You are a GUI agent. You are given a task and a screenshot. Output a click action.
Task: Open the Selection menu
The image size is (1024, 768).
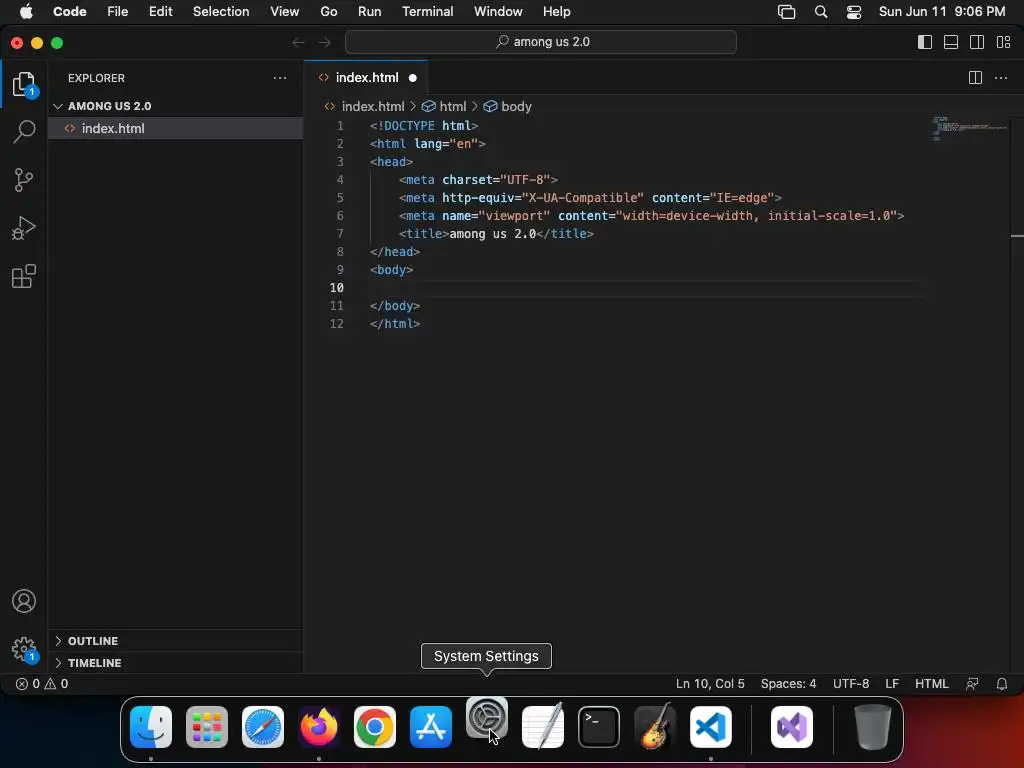click(x=221, y=12)
